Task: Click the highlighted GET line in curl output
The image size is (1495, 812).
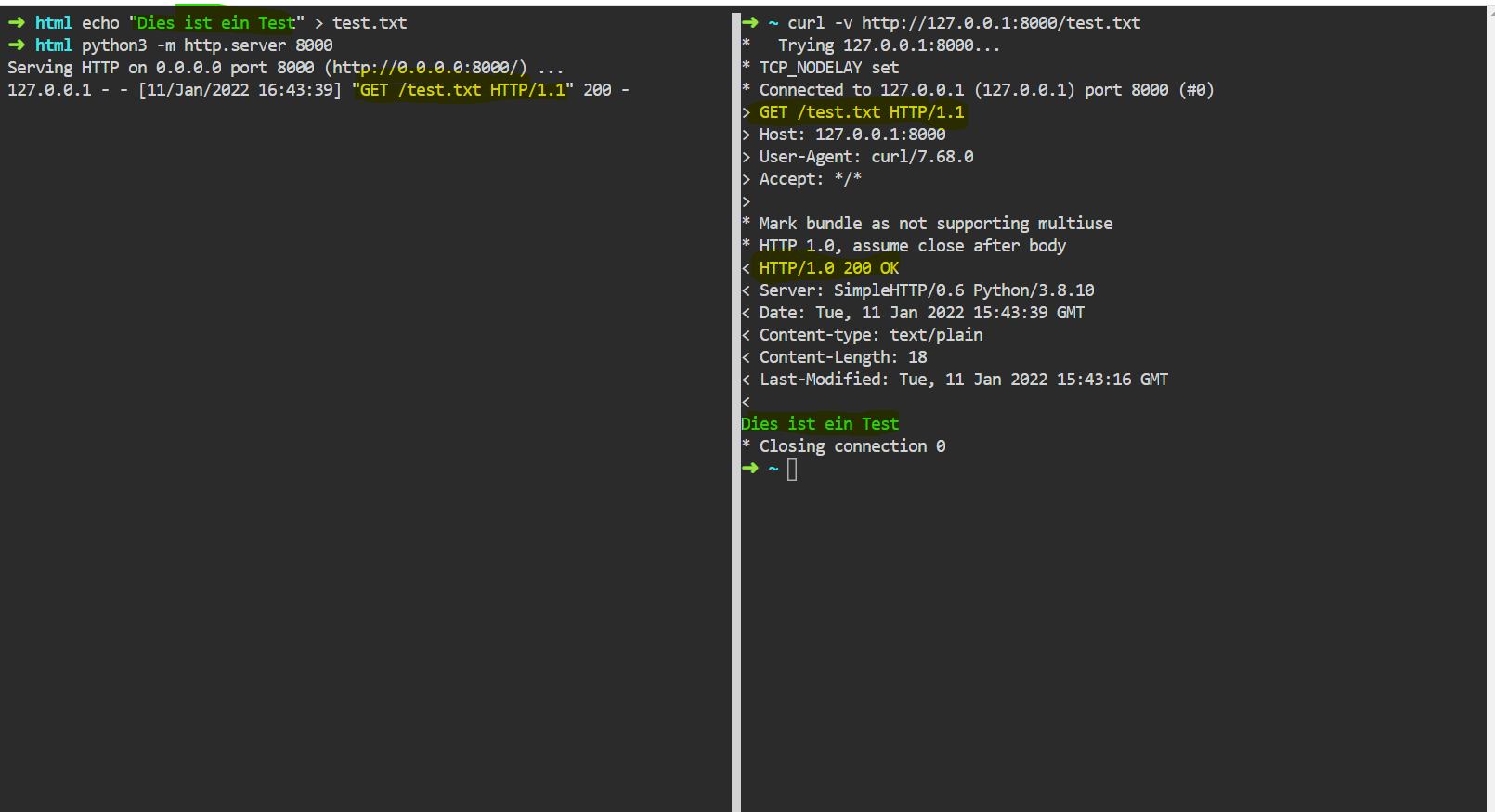Action: 861,112
